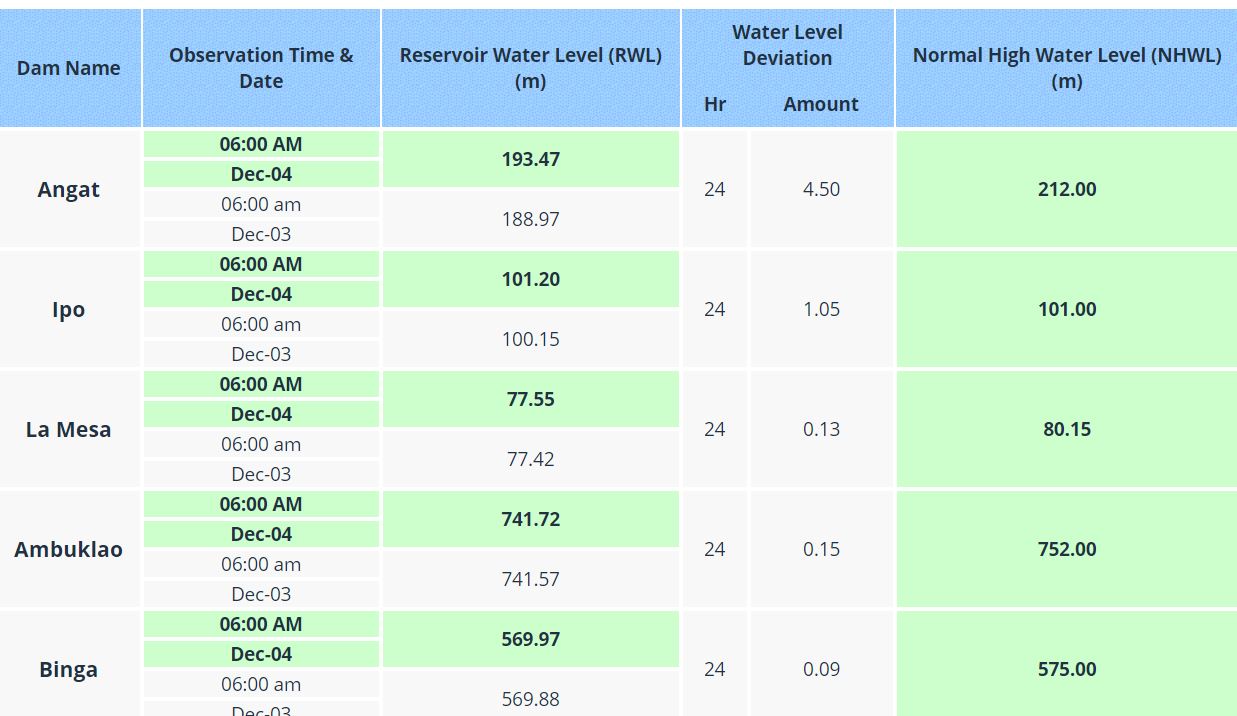
Task: Select the Amount sub-header
Action: point(820,104)
